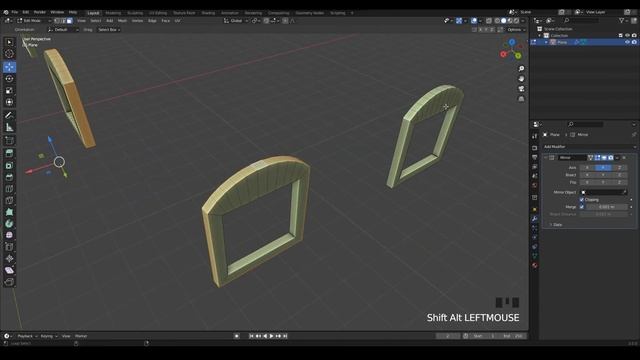Switch to vertex select mode
The width and height of the screenshot is (640, 360).
(x=57, y=20)
